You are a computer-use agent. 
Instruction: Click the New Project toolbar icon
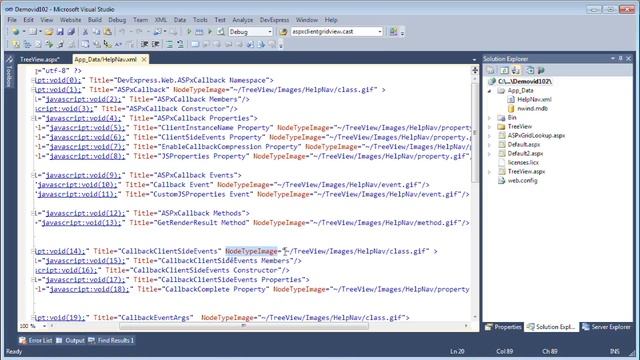pos(16,31)
